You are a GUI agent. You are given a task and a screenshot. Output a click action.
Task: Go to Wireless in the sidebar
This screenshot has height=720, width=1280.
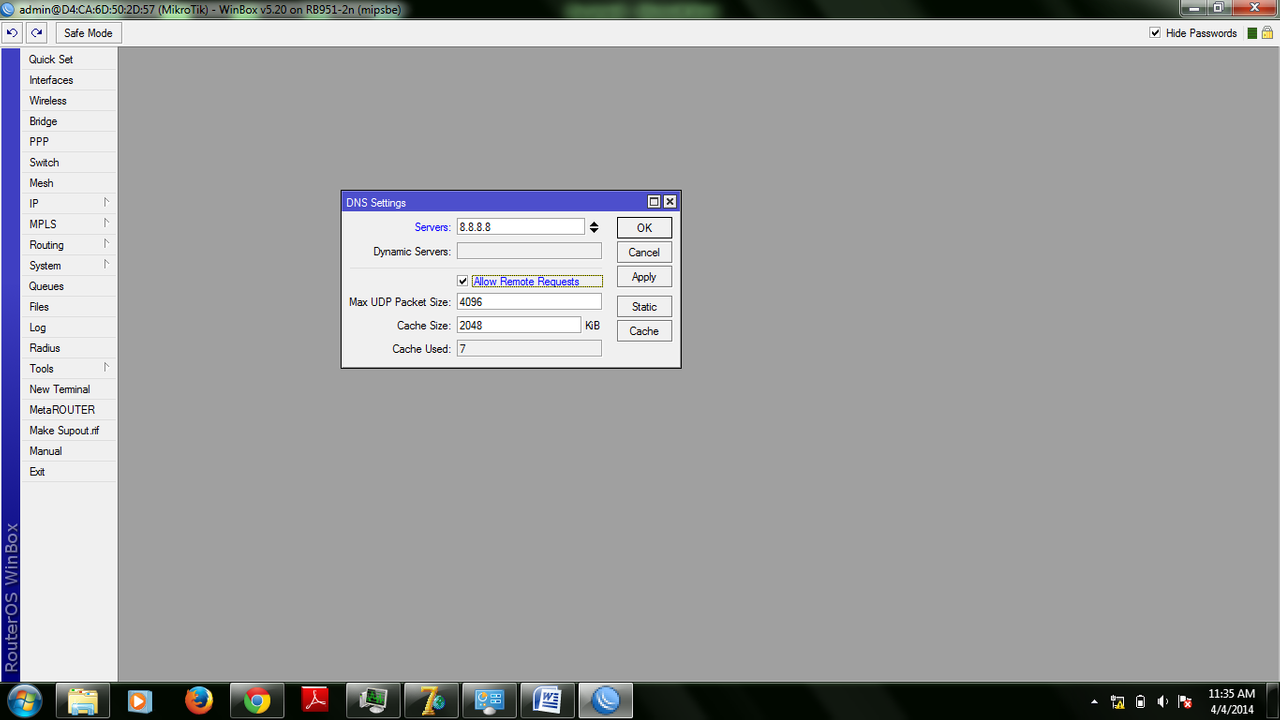[x=69, y=101]
